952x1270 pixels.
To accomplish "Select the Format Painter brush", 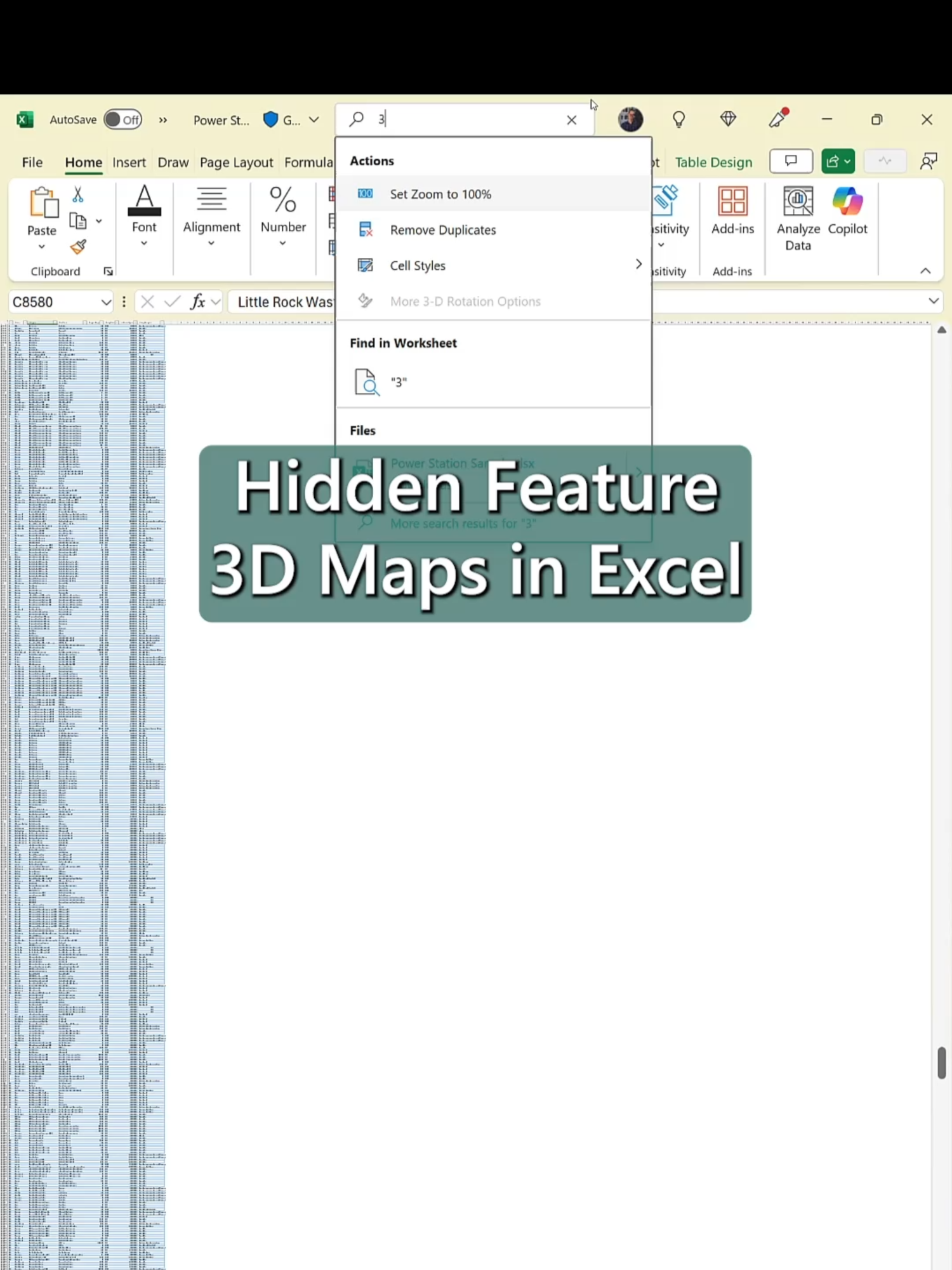I will 78,247.
